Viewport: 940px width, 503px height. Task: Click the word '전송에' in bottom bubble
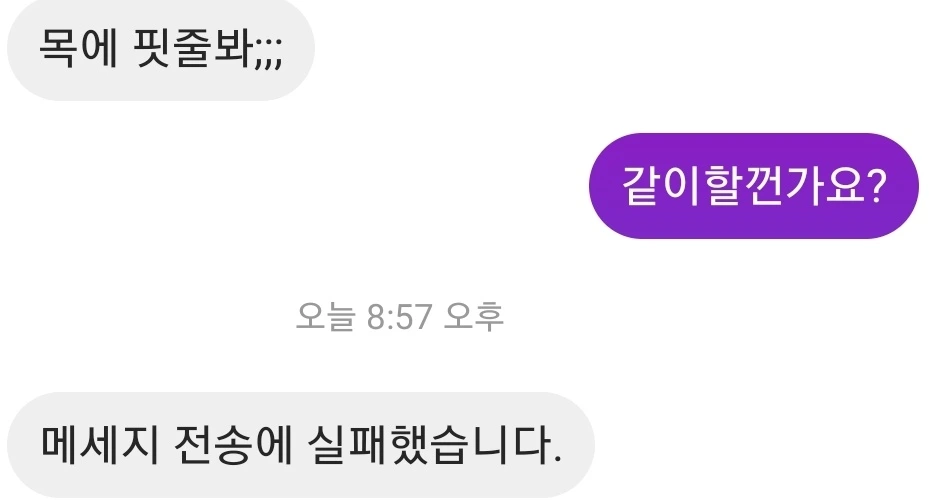click(232, 445)
